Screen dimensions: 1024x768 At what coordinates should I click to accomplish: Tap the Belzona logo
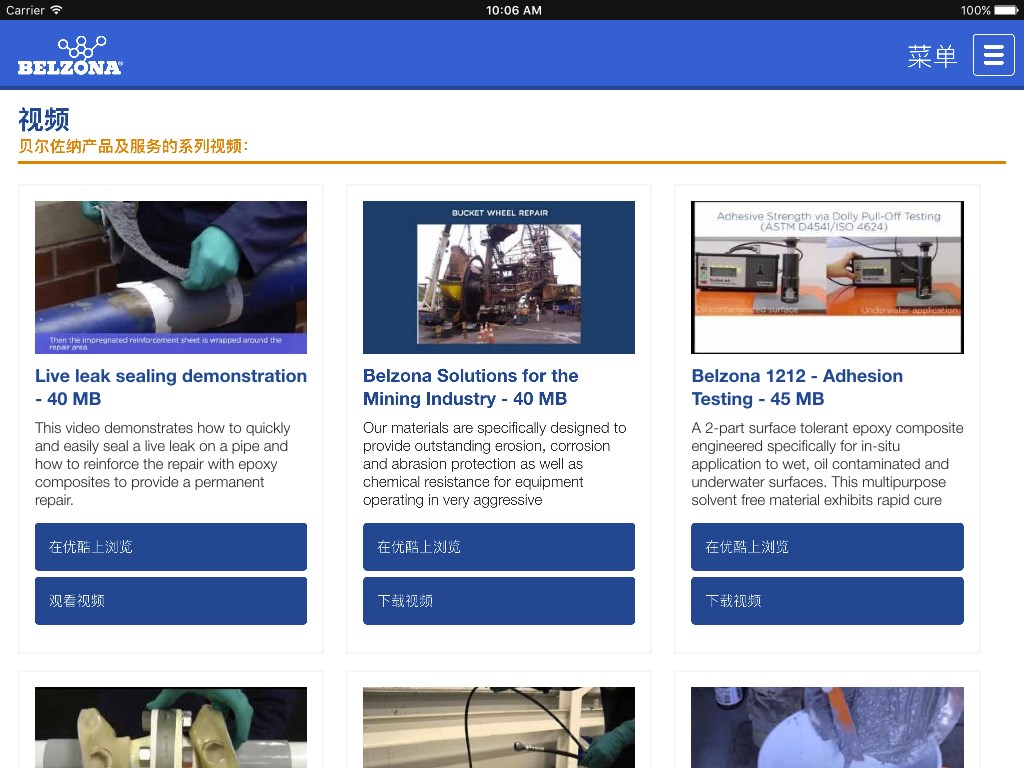point(70,56)
